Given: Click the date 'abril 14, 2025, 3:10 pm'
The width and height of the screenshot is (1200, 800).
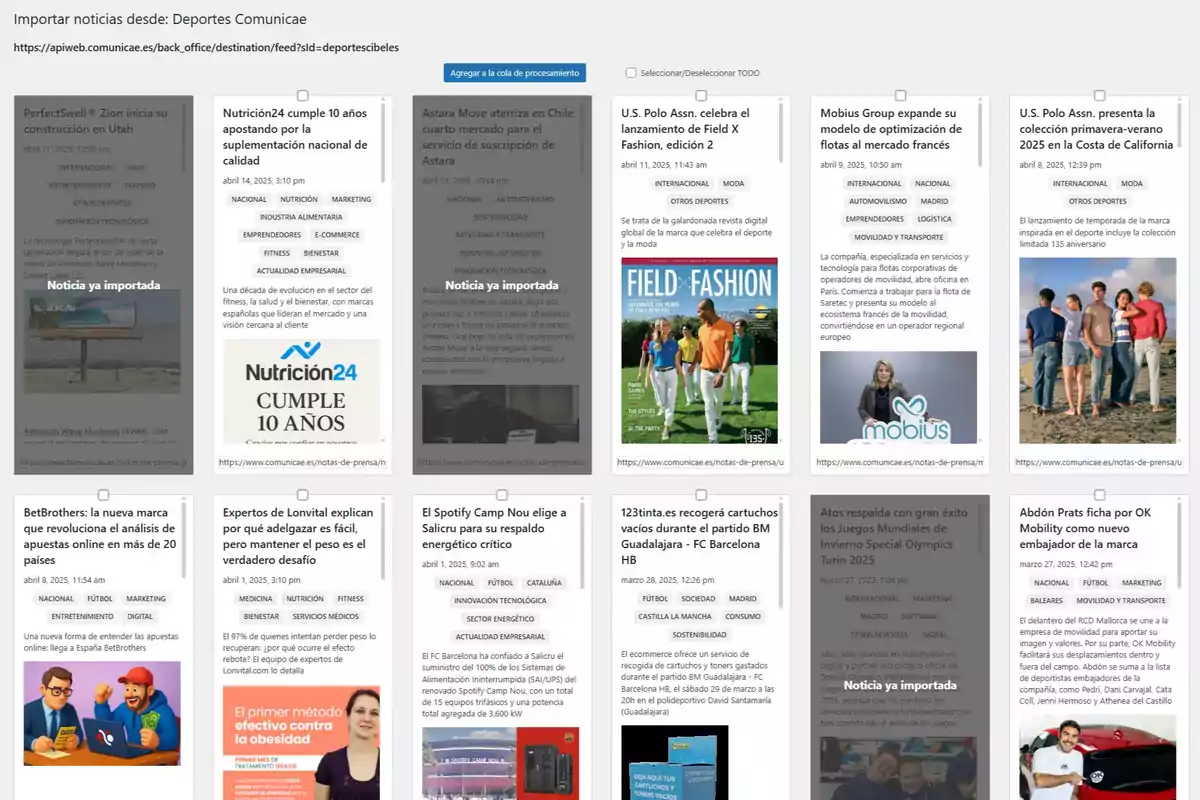Looking at the screenshot, I should pos(264,181).
